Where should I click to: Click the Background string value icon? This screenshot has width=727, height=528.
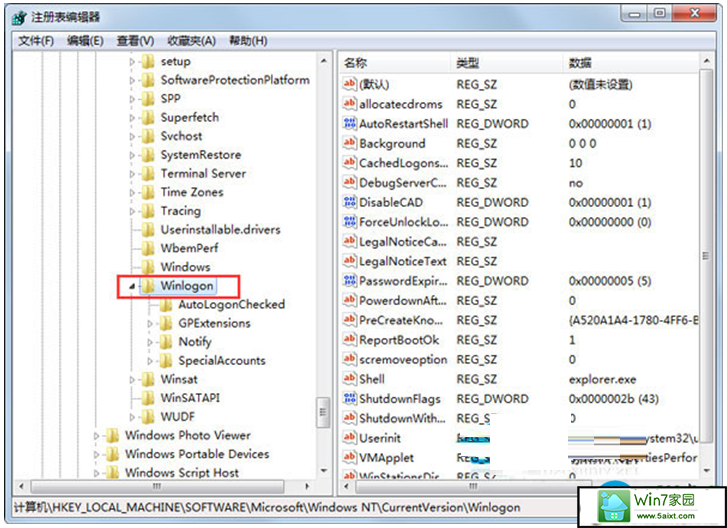point(350,143)
